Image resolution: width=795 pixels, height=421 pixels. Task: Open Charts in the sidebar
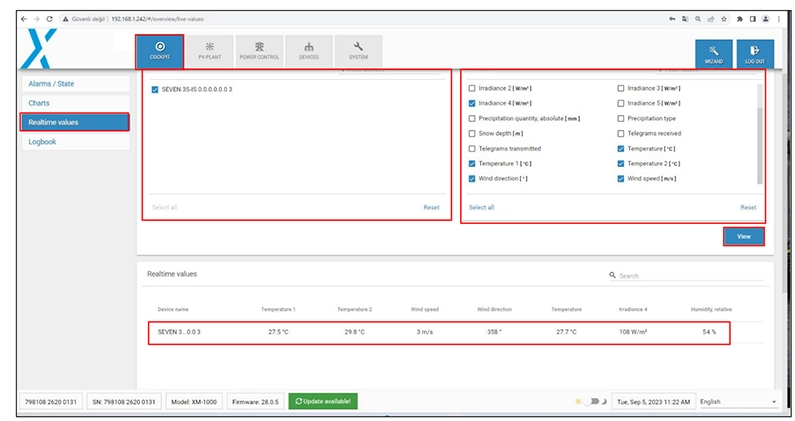[x=75, y=103]
